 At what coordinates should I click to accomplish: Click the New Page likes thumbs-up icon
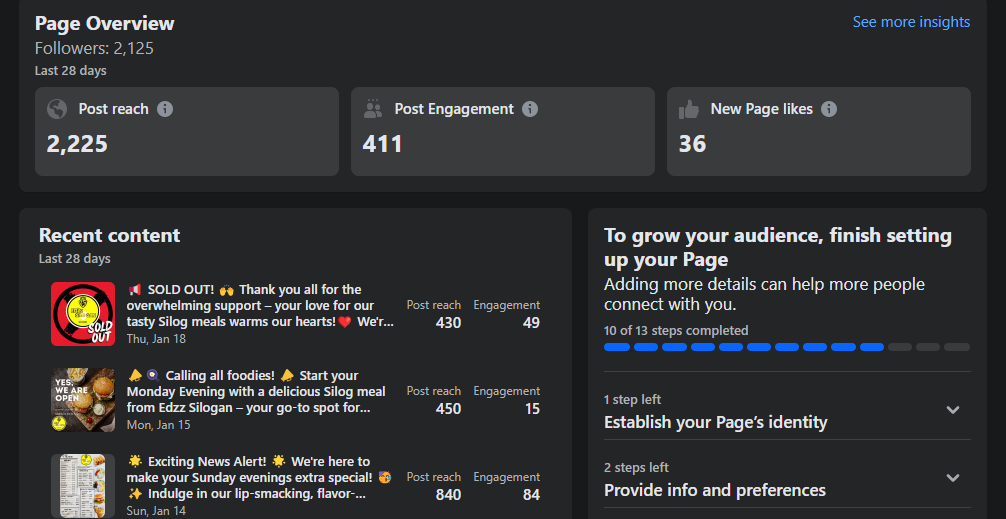pyautogui.click(x=689, y=109)
